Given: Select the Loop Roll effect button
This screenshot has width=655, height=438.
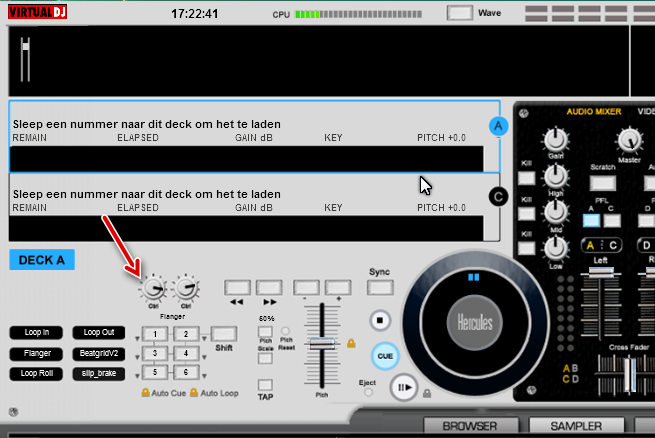Looking at the screenshot, I should click(x=36, y=373).
